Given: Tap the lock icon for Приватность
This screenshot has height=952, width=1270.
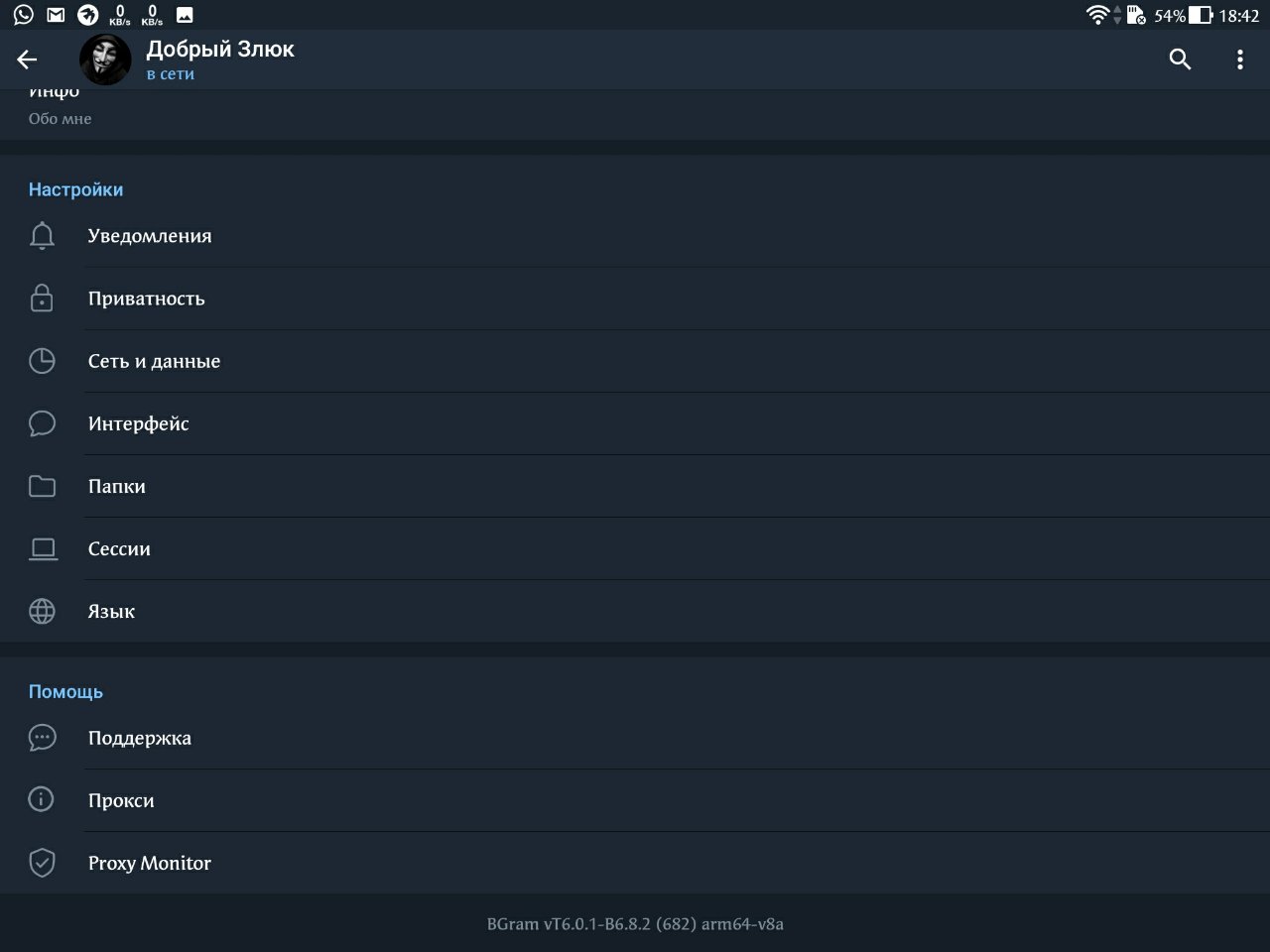Looking at the screenshot, I should tap(42, 298).
